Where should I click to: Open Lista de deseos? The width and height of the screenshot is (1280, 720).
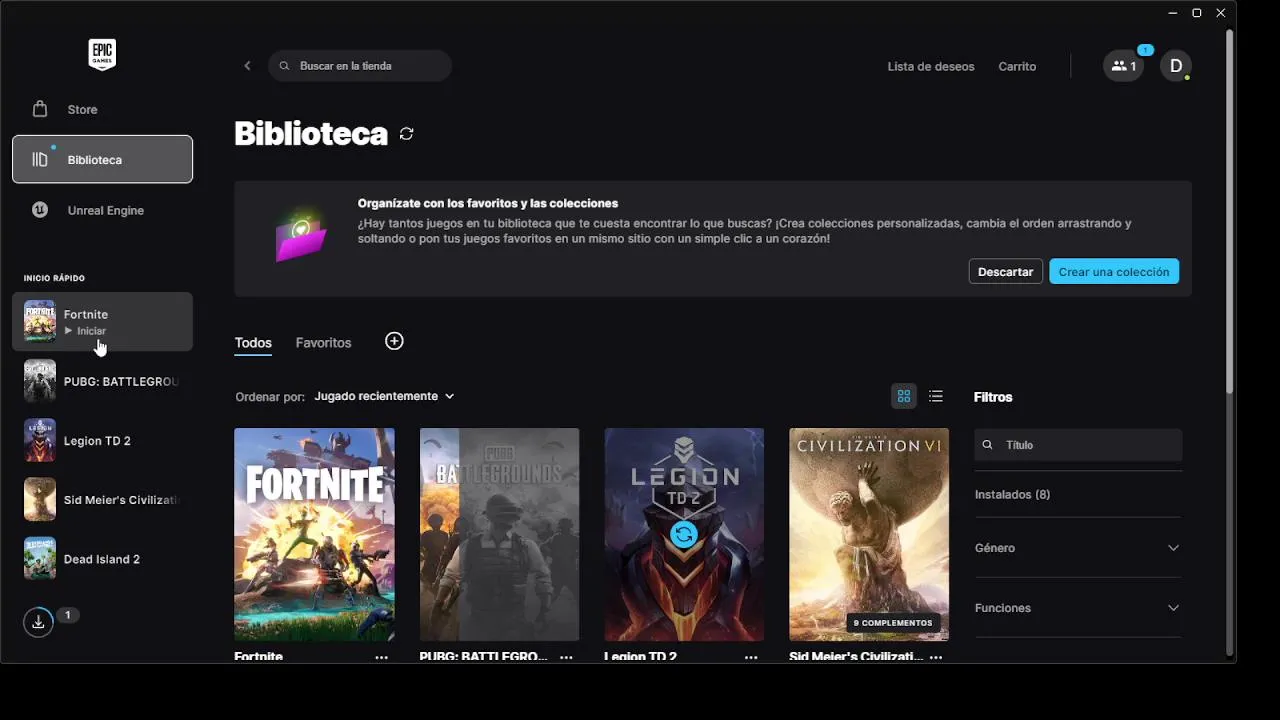931,66
